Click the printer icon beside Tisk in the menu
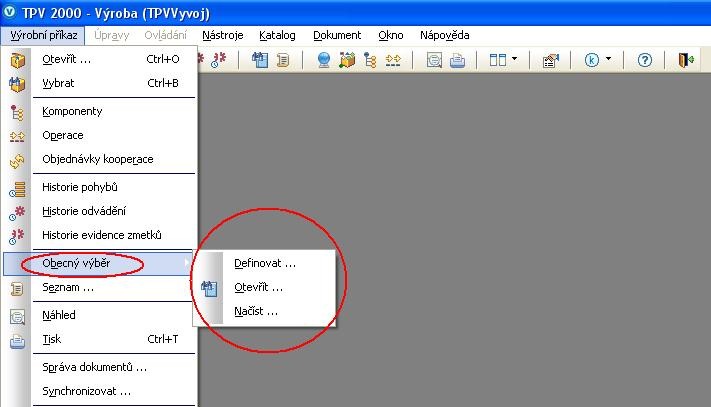711x407 pixels. pos(17,341)
